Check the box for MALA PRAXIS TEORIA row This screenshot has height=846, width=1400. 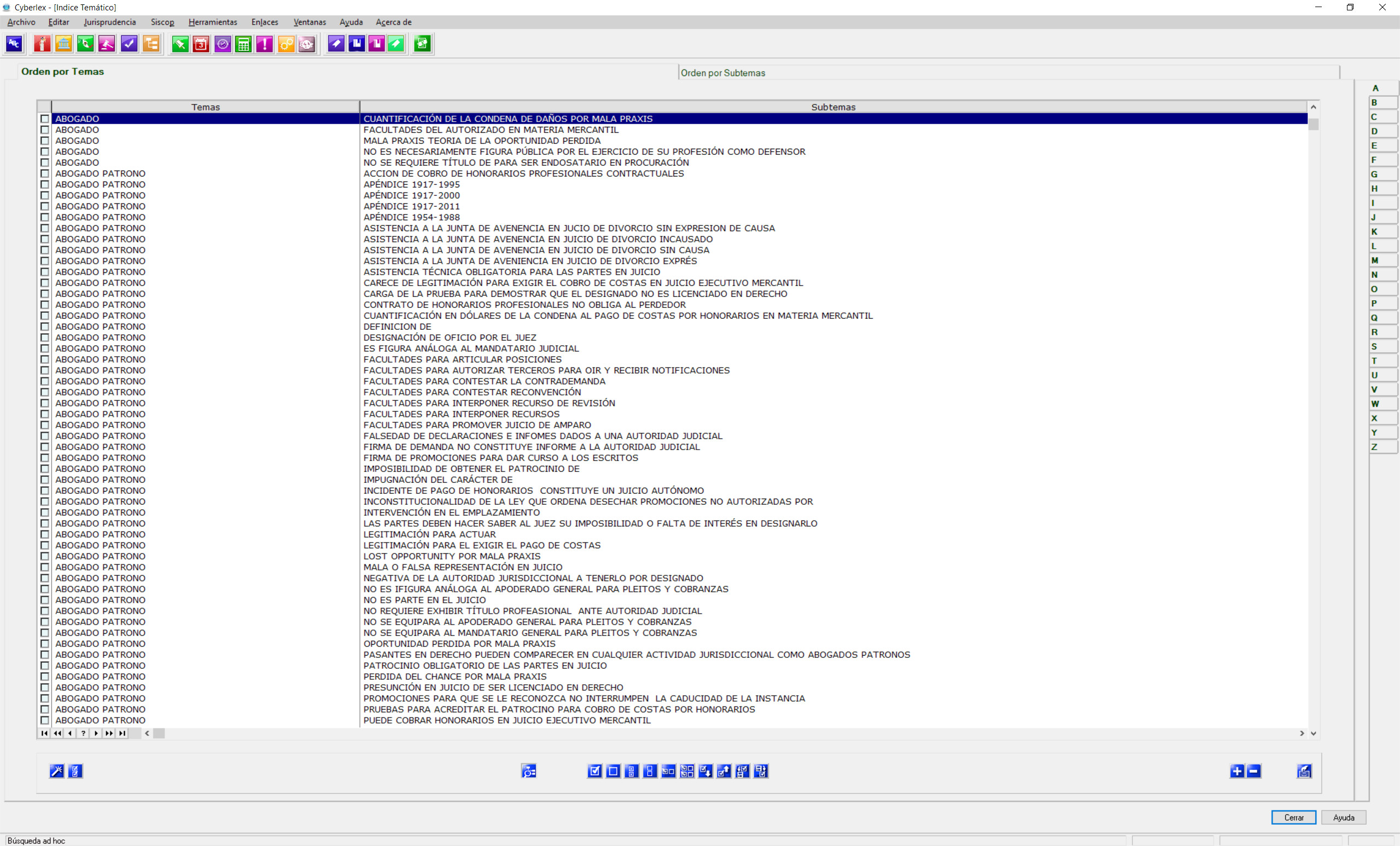pos(45,141)
